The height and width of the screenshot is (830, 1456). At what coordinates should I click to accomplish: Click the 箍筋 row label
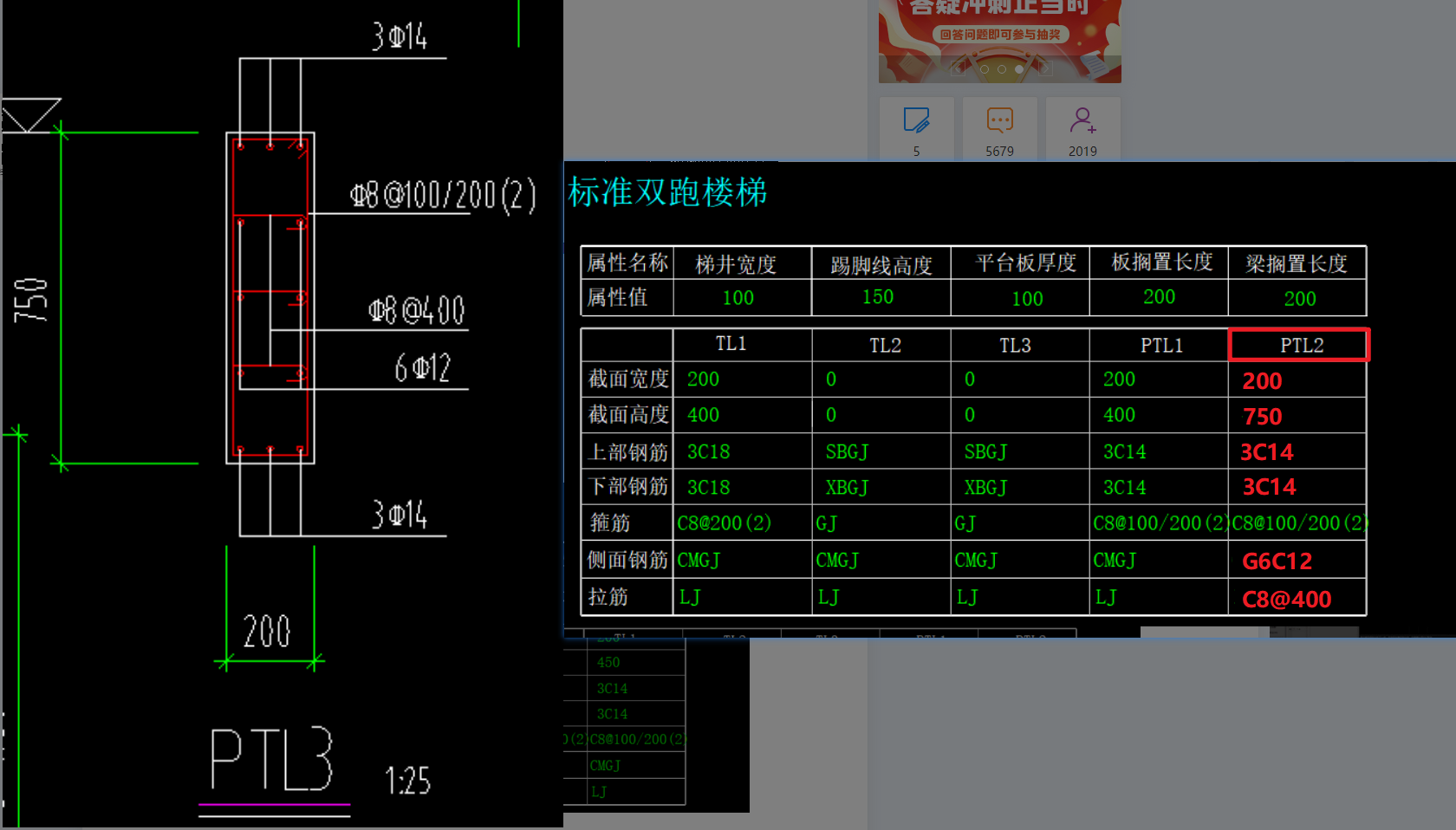coord(609,523)
